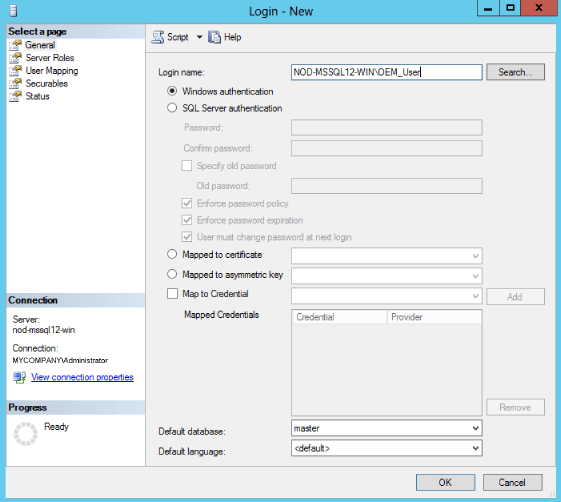
Task: Open View connection properties link
Action: pyautogui.click(x=82, y=377)
